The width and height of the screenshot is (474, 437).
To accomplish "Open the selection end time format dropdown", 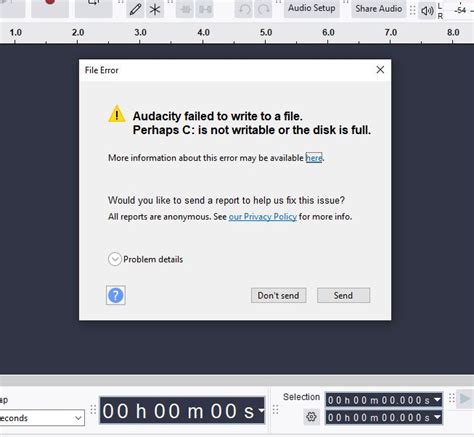I will coord(437,417).
